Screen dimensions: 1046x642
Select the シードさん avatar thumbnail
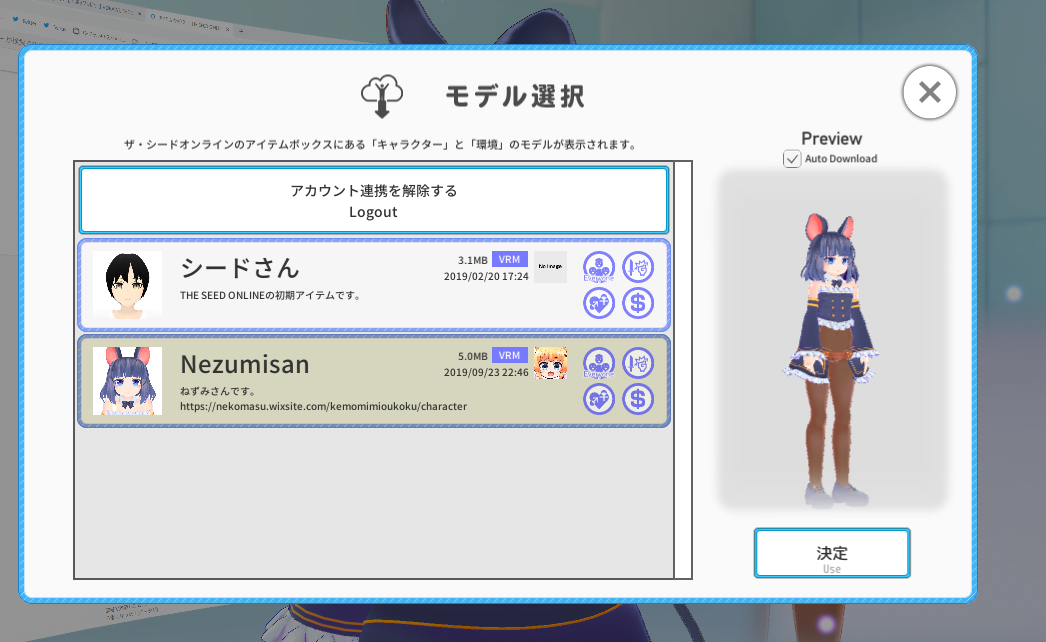point(127,285)
